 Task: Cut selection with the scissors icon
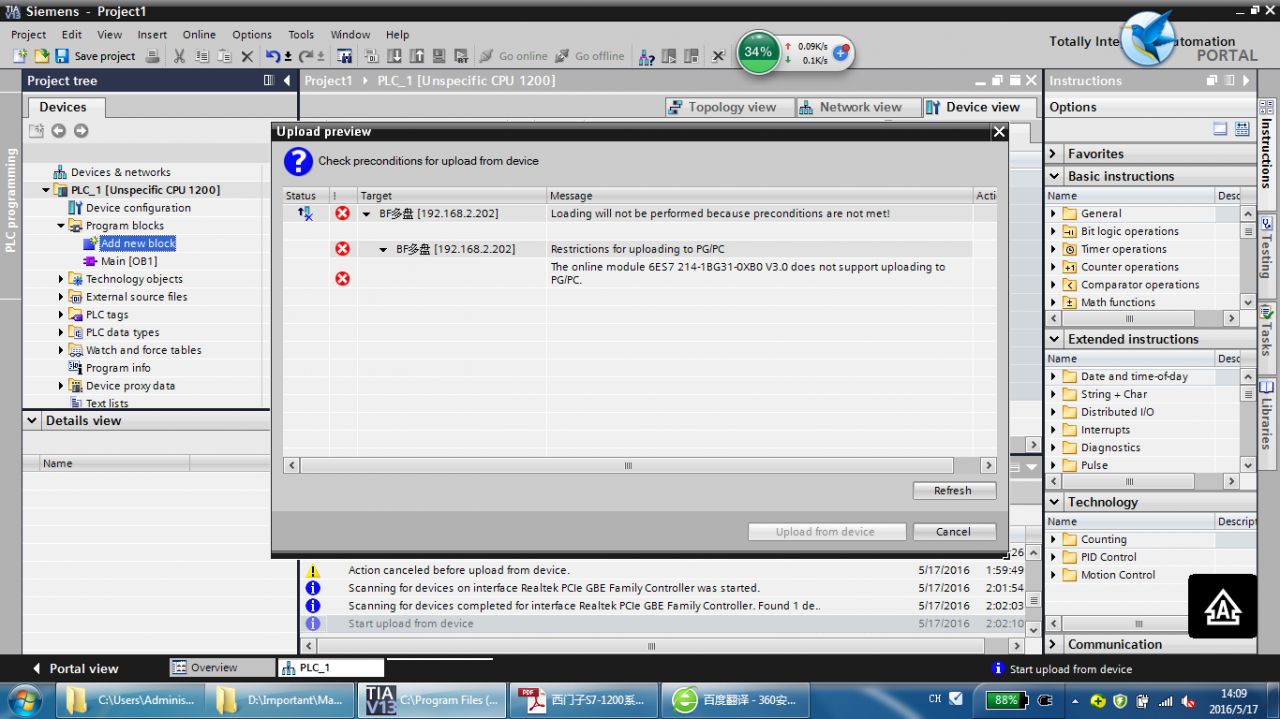[179, 56]
